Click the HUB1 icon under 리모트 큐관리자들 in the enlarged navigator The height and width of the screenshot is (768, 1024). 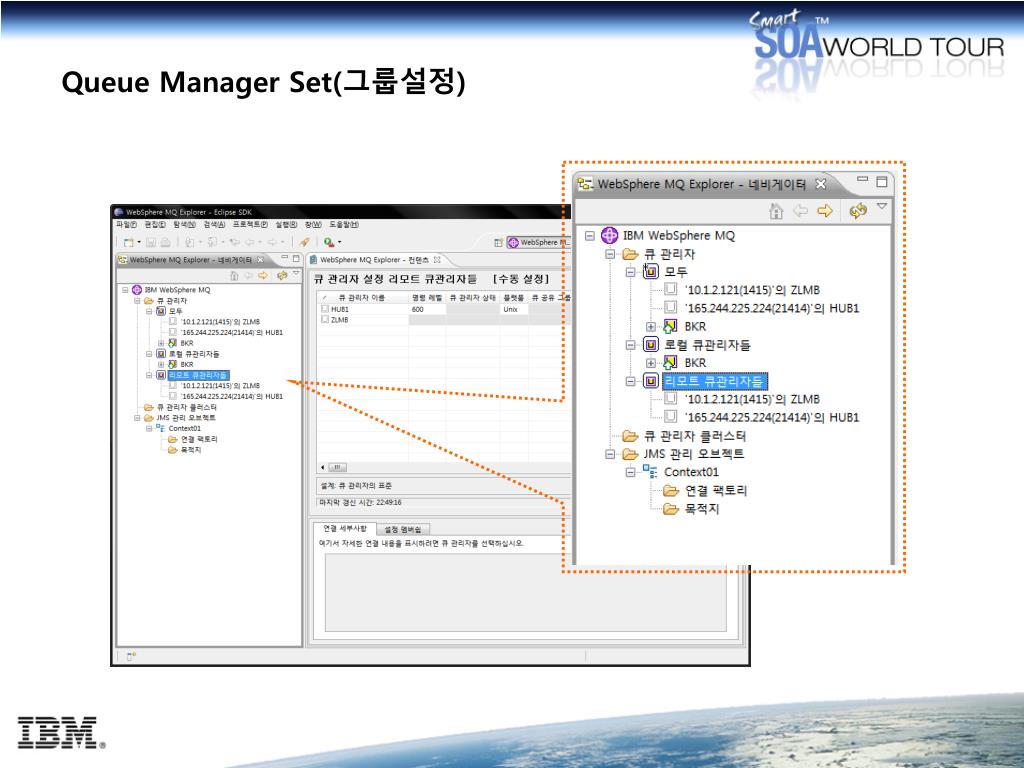[671, 417]
